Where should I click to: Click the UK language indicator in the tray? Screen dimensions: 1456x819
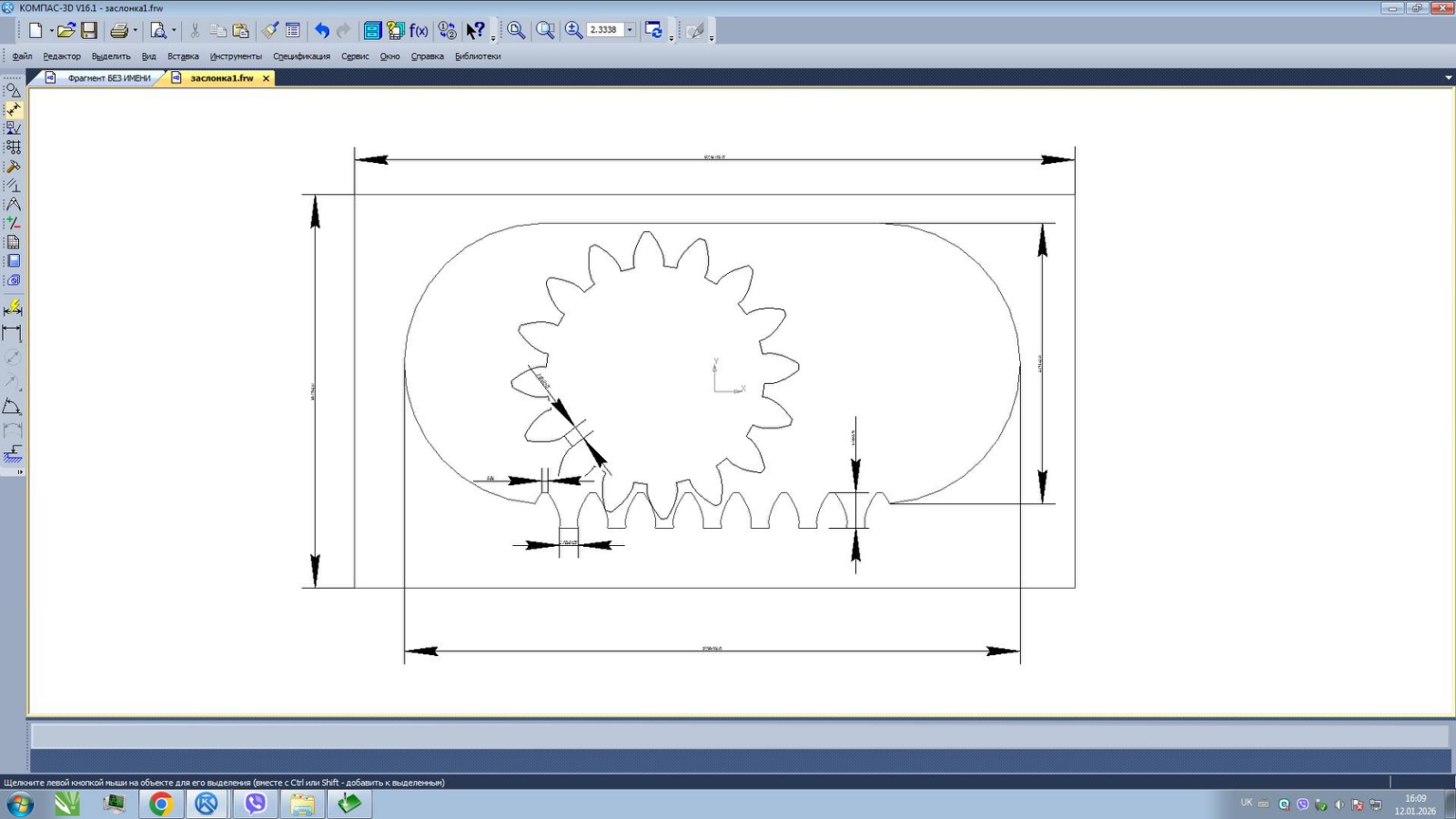[x=1247, y=803]
